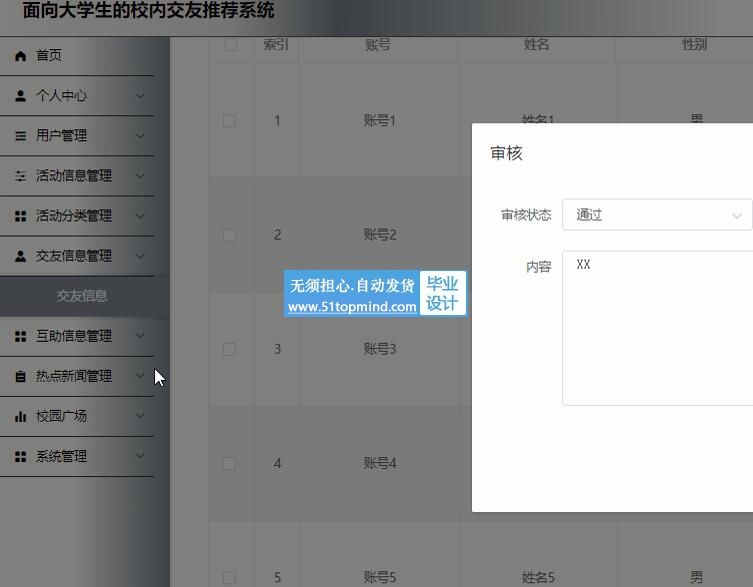The image size is (753, 587).
Task: Click the 活动分类管理 grid icon
Action: click(20, 216)
